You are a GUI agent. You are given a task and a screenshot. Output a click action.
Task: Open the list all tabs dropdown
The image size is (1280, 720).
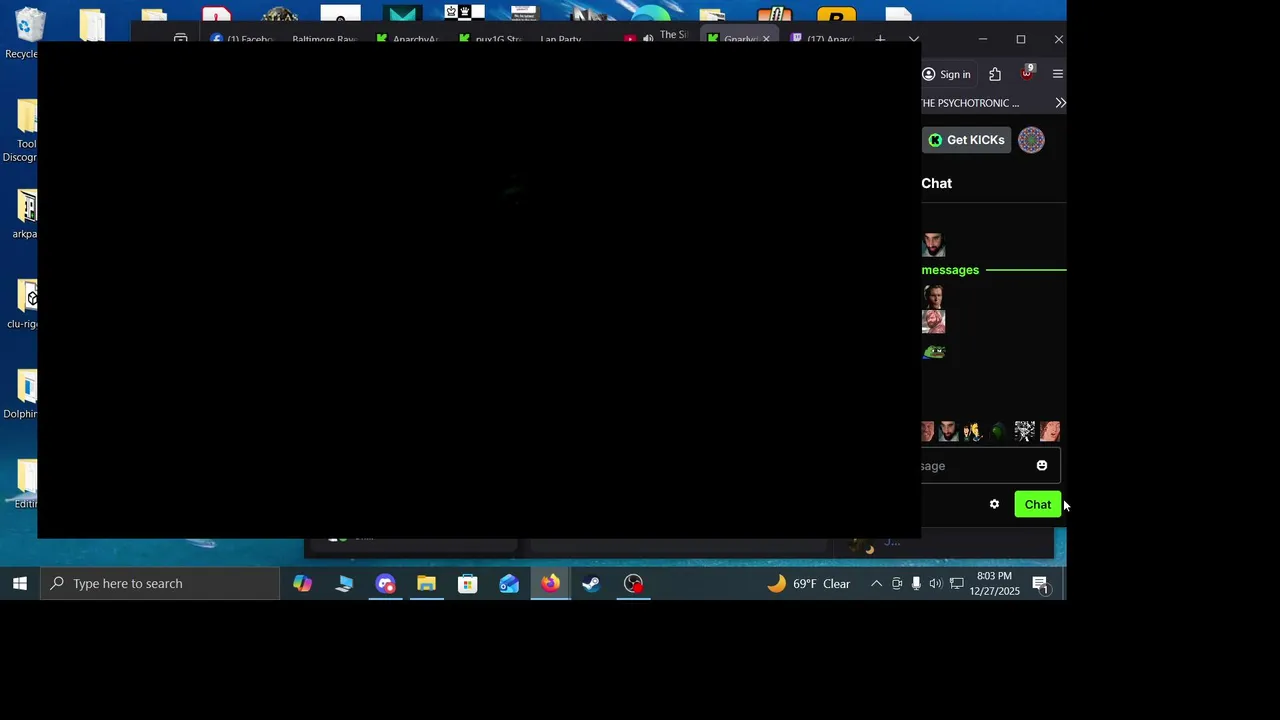(913, 39)
